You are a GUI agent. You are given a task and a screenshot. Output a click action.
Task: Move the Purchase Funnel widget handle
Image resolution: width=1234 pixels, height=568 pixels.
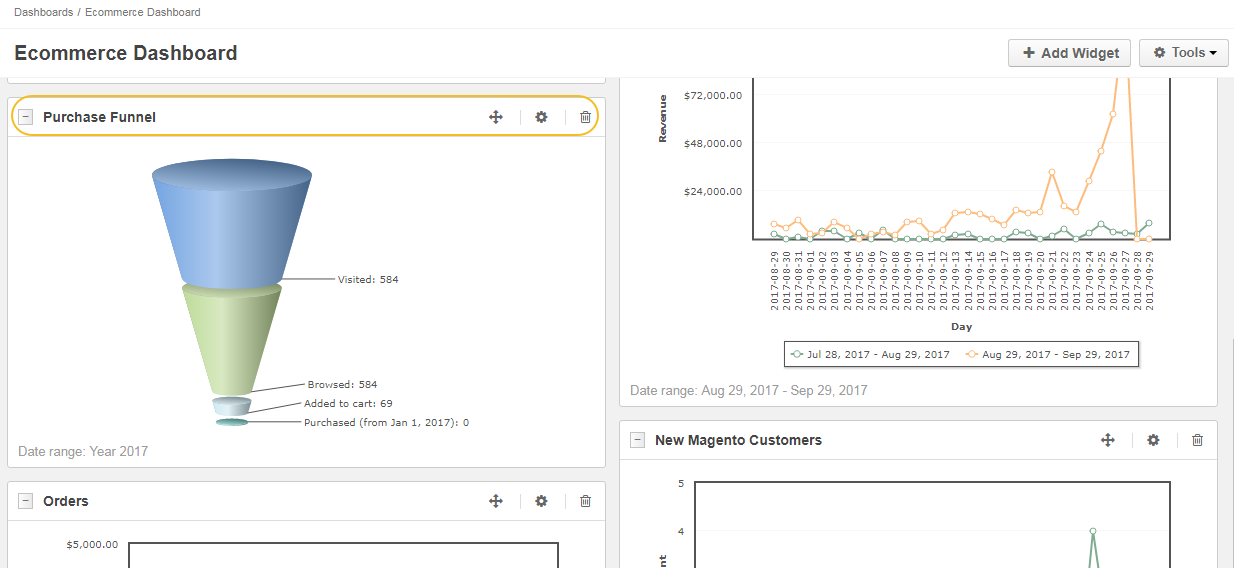click(495, 117)
